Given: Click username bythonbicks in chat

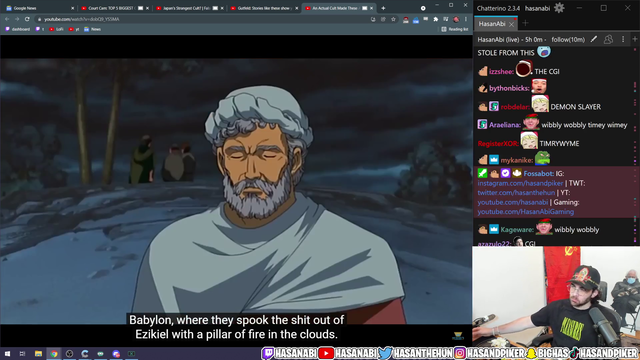Looking at the screenshot, I should (x=509, y=88).
